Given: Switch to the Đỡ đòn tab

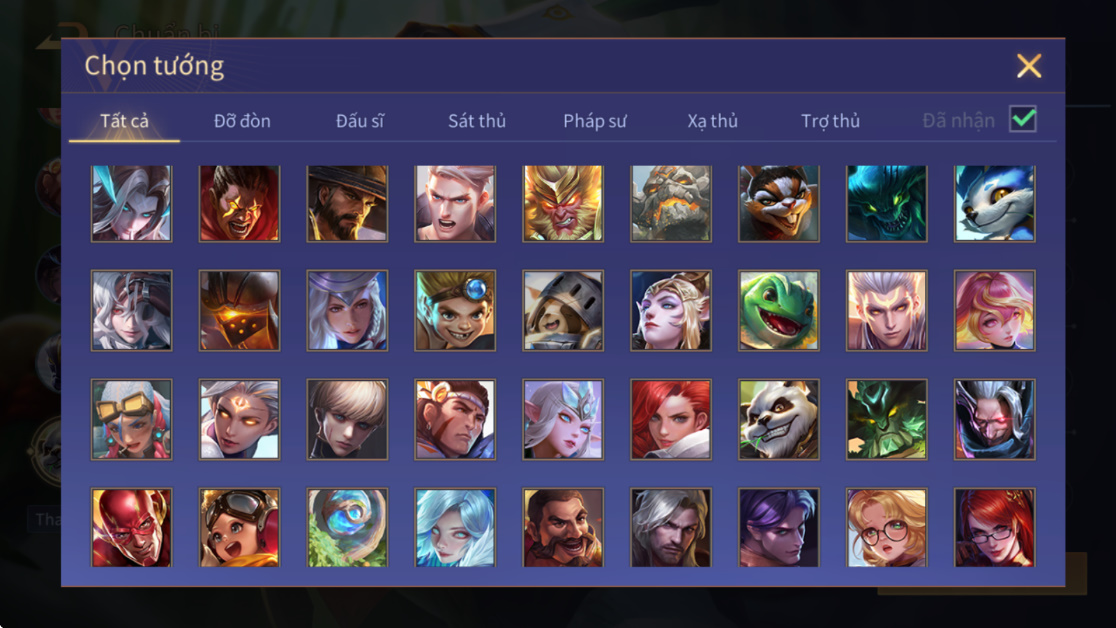Looking at the screenshot, I should tap(242, 121).
